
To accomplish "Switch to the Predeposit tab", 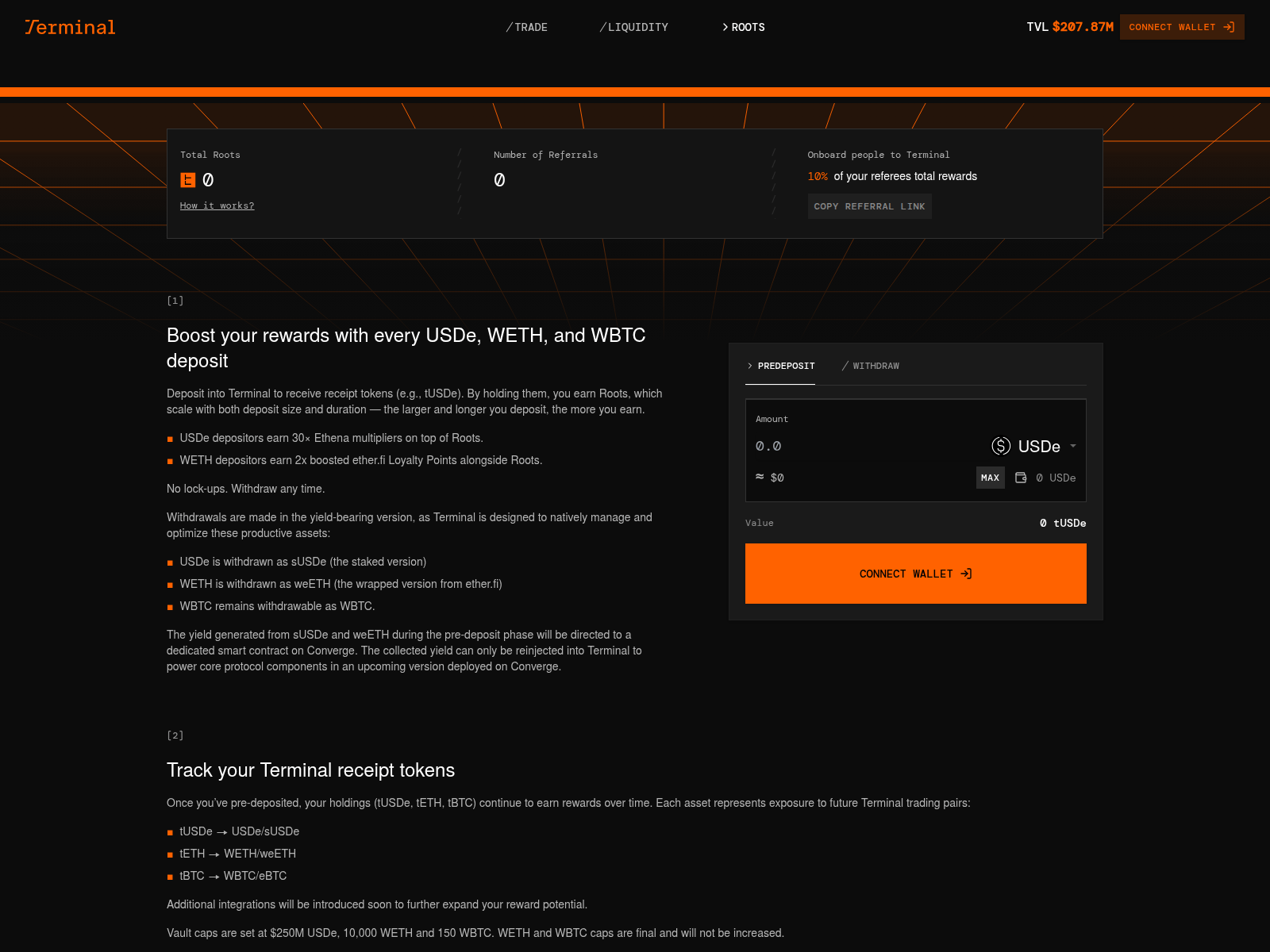I will coord(780,366).
